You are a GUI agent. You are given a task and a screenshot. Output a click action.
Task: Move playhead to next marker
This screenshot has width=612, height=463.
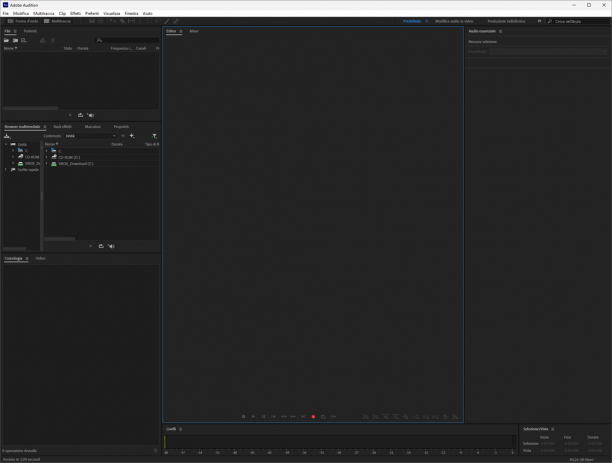click(x=303, y=417)
